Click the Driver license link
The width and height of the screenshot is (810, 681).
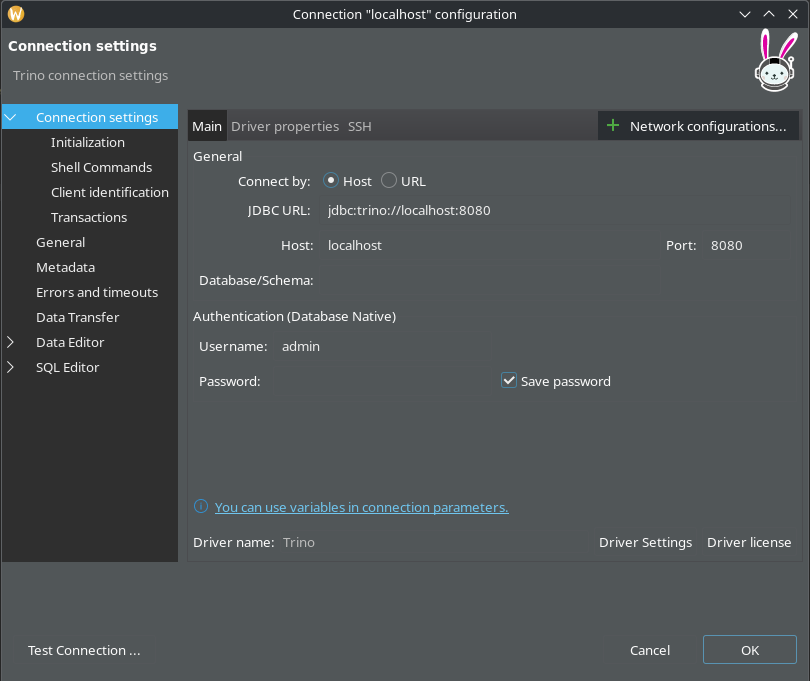coord(749,542)
